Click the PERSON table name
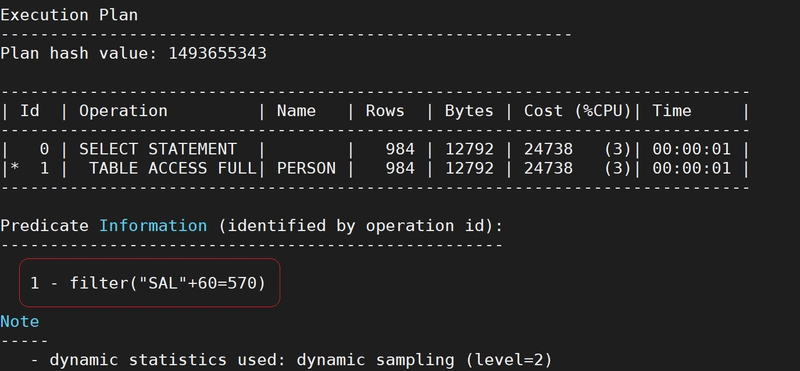Image resolution: width=800 pixels, height=371 pixels. [x=306, y=168]
